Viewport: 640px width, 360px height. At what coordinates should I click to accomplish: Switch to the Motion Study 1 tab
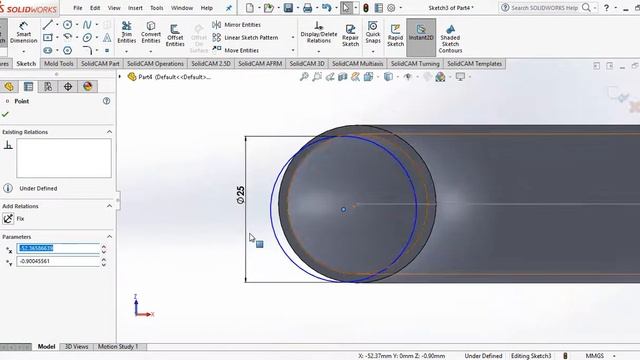point(118,347)
